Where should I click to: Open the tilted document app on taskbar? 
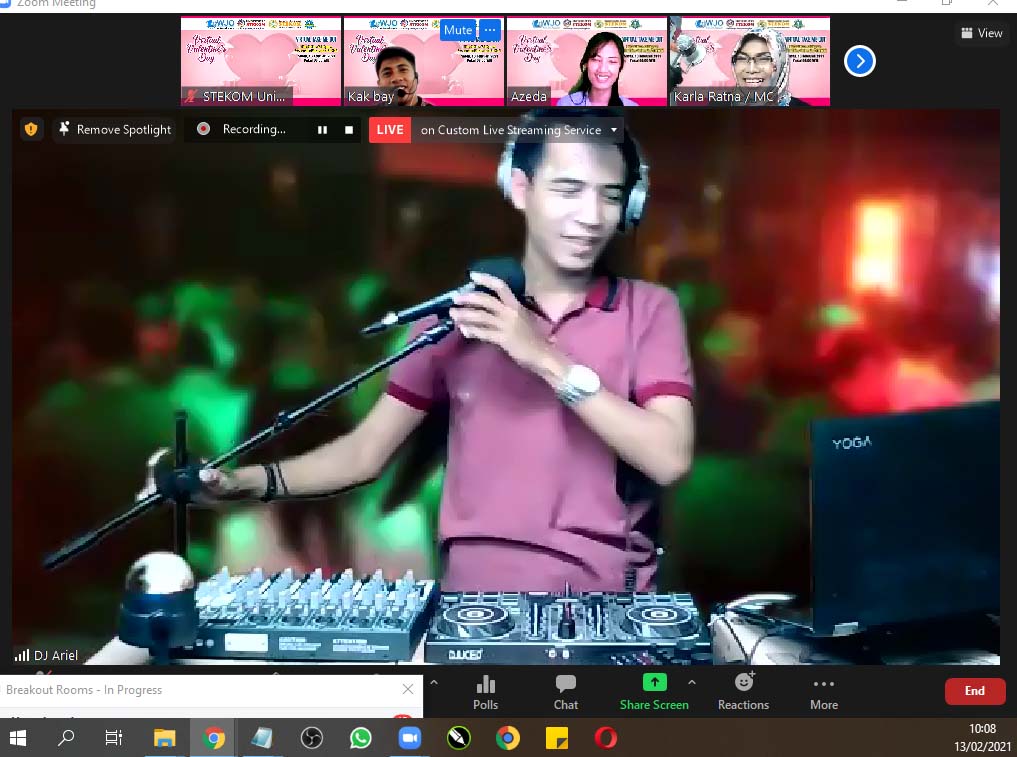coord(262,738)
